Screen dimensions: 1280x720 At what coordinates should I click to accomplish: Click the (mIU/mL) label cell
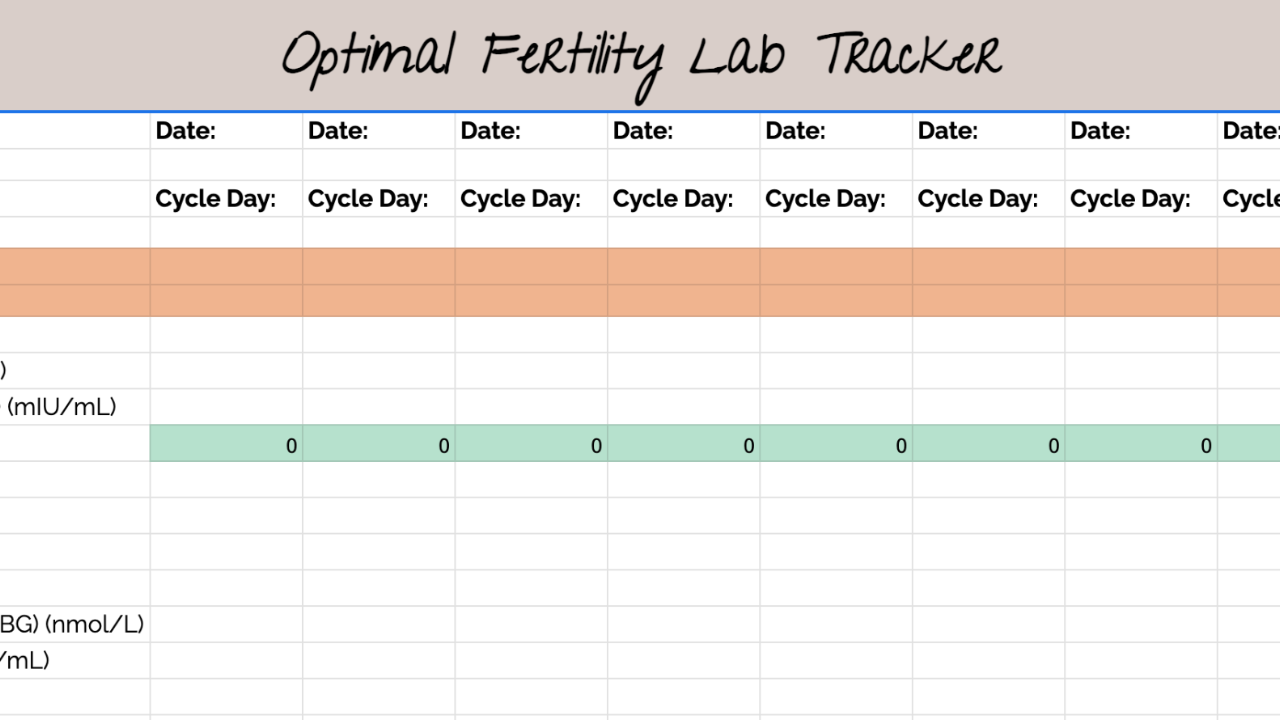70,407
